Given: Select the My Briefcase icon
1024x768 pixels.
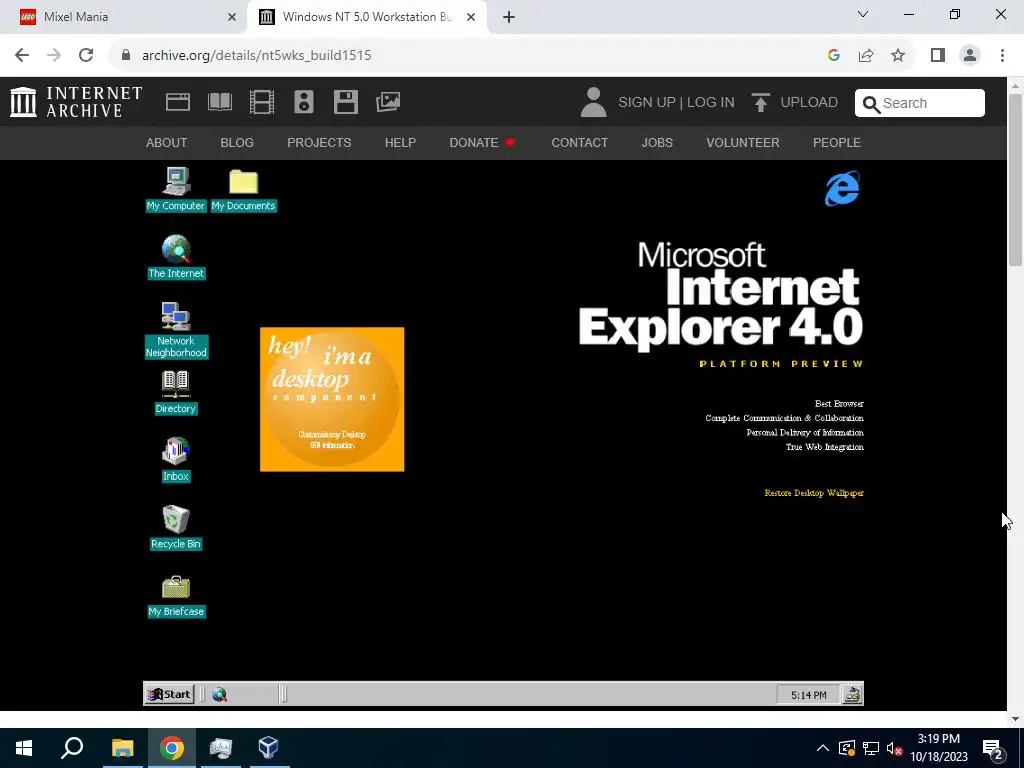Looking at the screenshot, I should (x=176, y=596).
